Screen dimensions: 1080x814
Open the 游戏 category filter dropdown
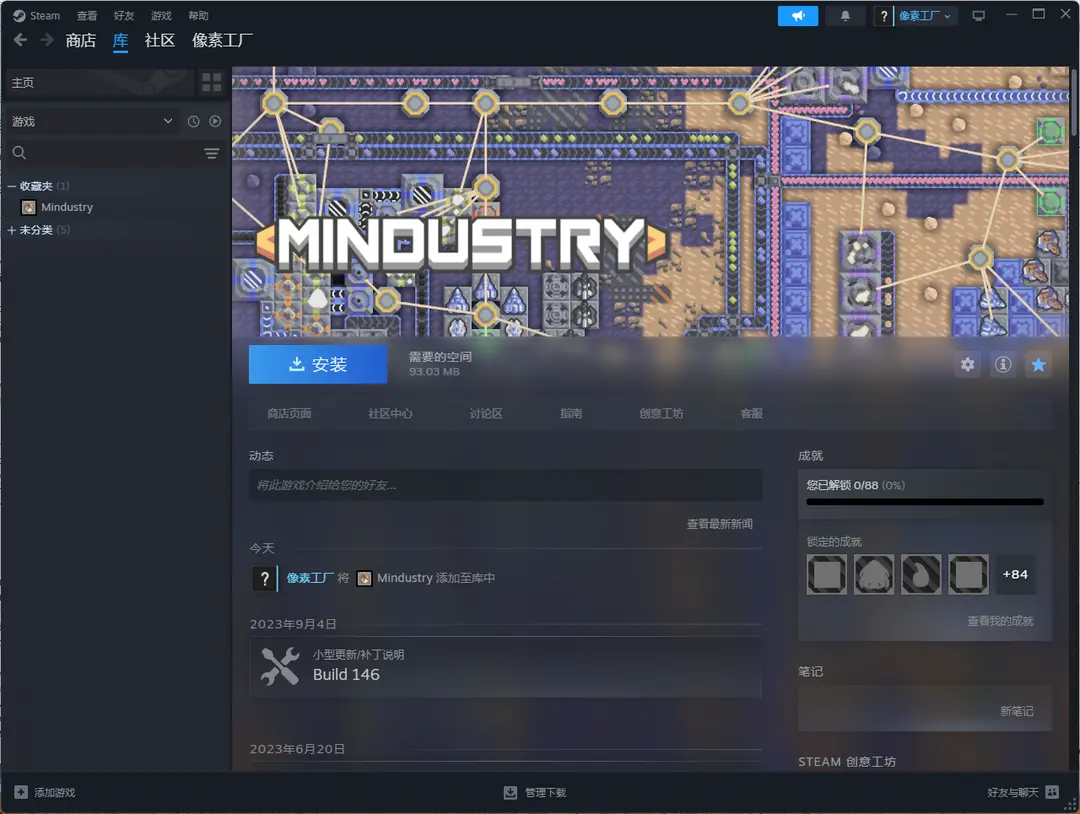click(x=92, y=121)
